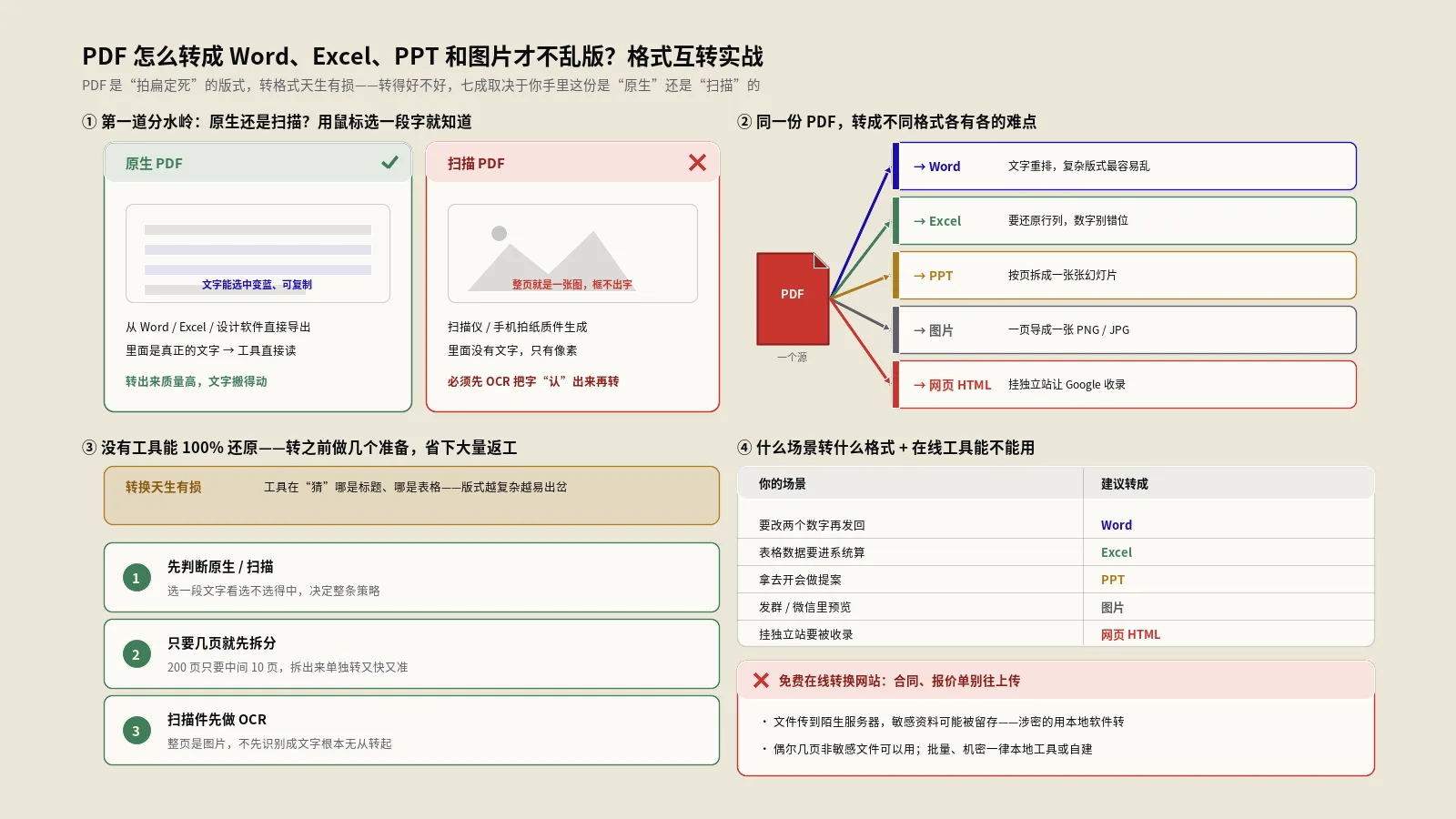Click description 挂独立站让 Google 收录
The height and width of the screenshot is (819, 1456).
[x=1067, y=384]
